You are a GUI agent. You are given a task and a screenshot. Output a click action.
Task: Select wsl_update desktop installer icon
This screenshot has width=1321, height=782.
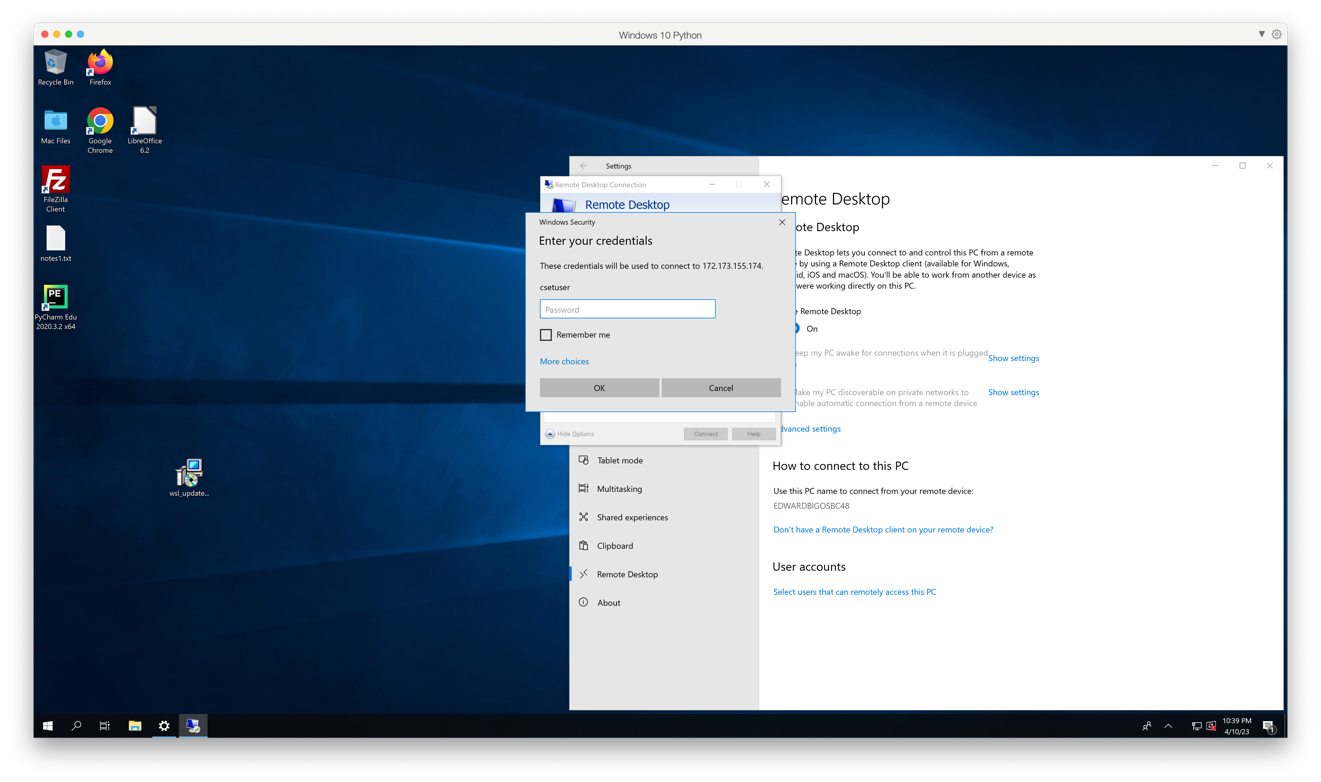(x=189, y=478)
